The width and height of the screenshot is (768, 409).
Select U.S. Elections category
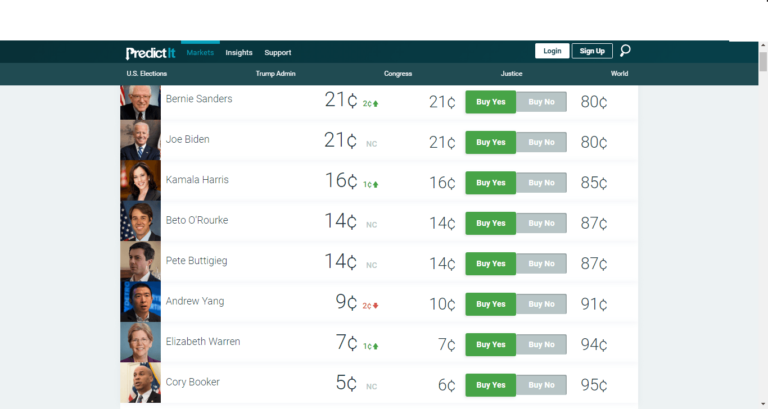point(147,74)
